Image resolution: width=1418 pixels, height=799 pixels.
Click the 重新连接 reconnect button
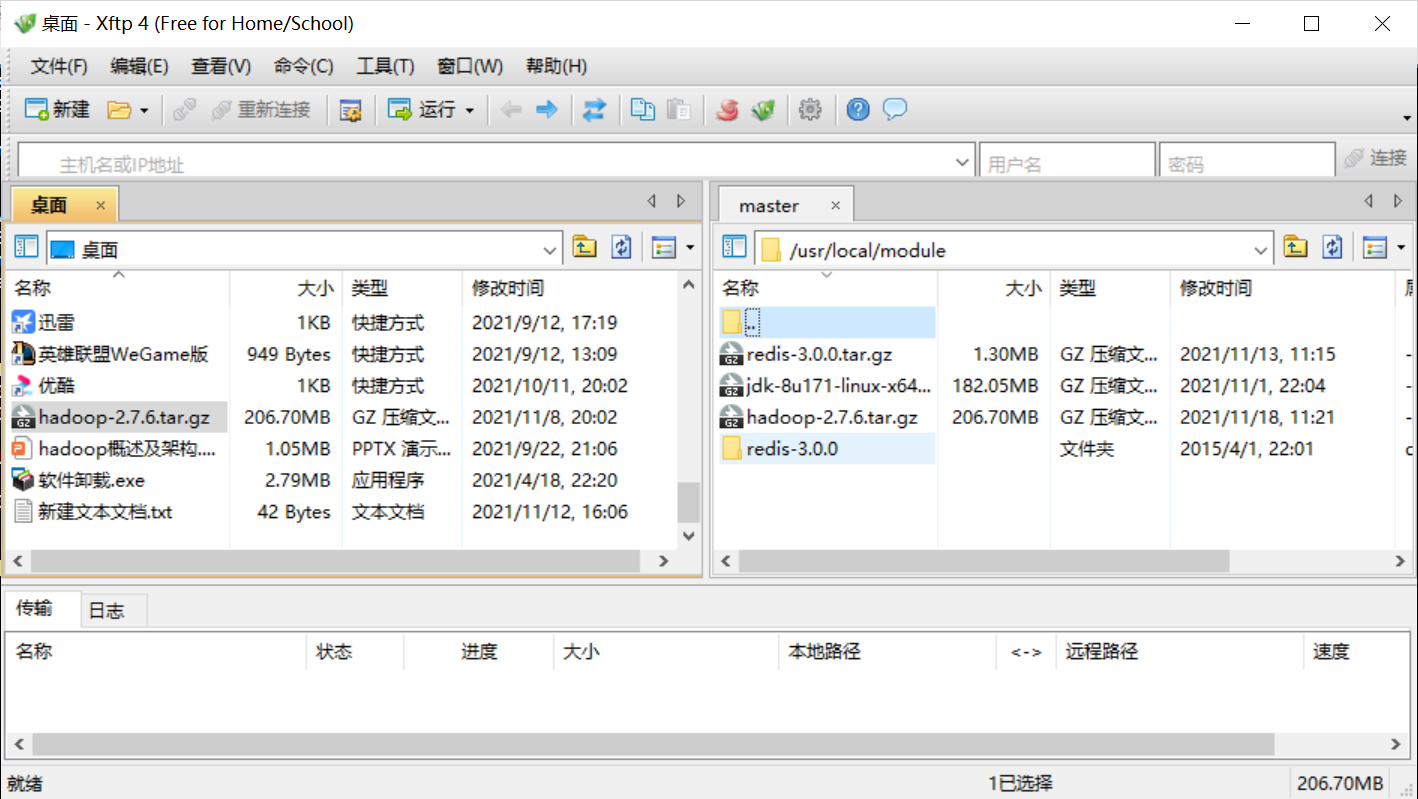[262, 110]
